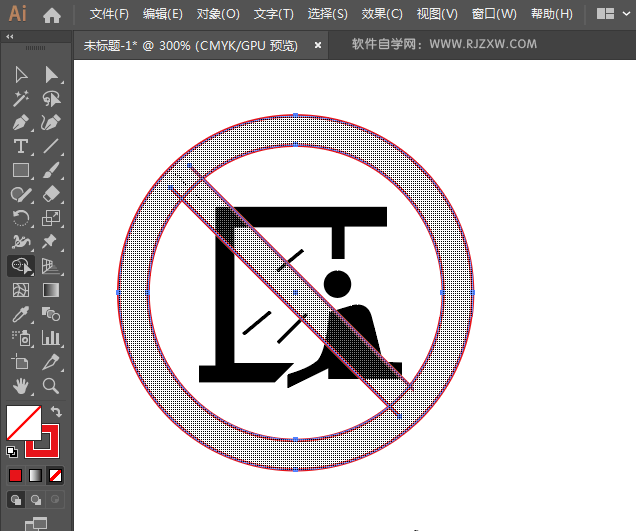Reset to default fill and stroke
This screenshot has height=531, width=636.
(12, 451)
